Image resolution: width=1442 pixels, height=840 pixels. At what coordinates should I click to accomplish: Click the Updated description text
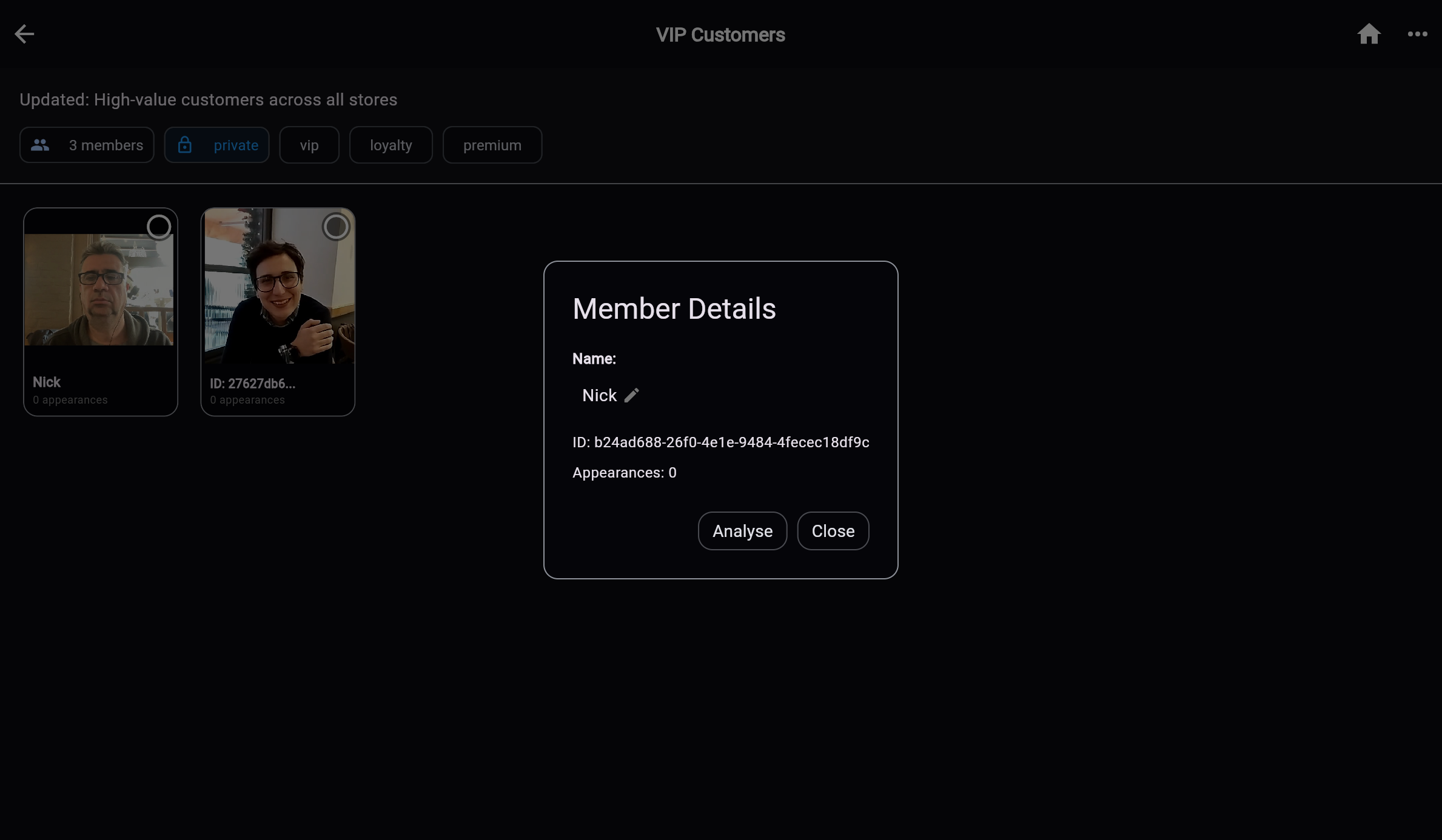[x=209, y=99]
